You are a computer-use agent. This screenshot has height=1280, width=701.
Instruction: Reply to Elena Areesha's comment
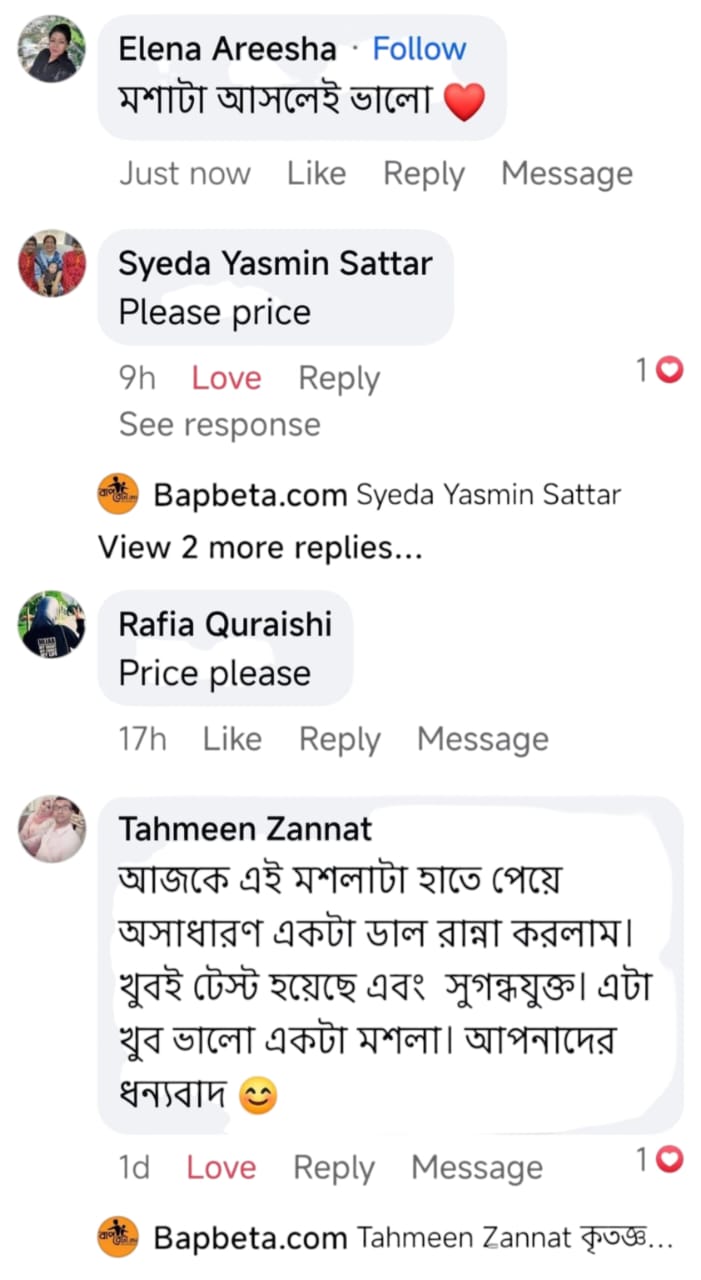(423, 173)
